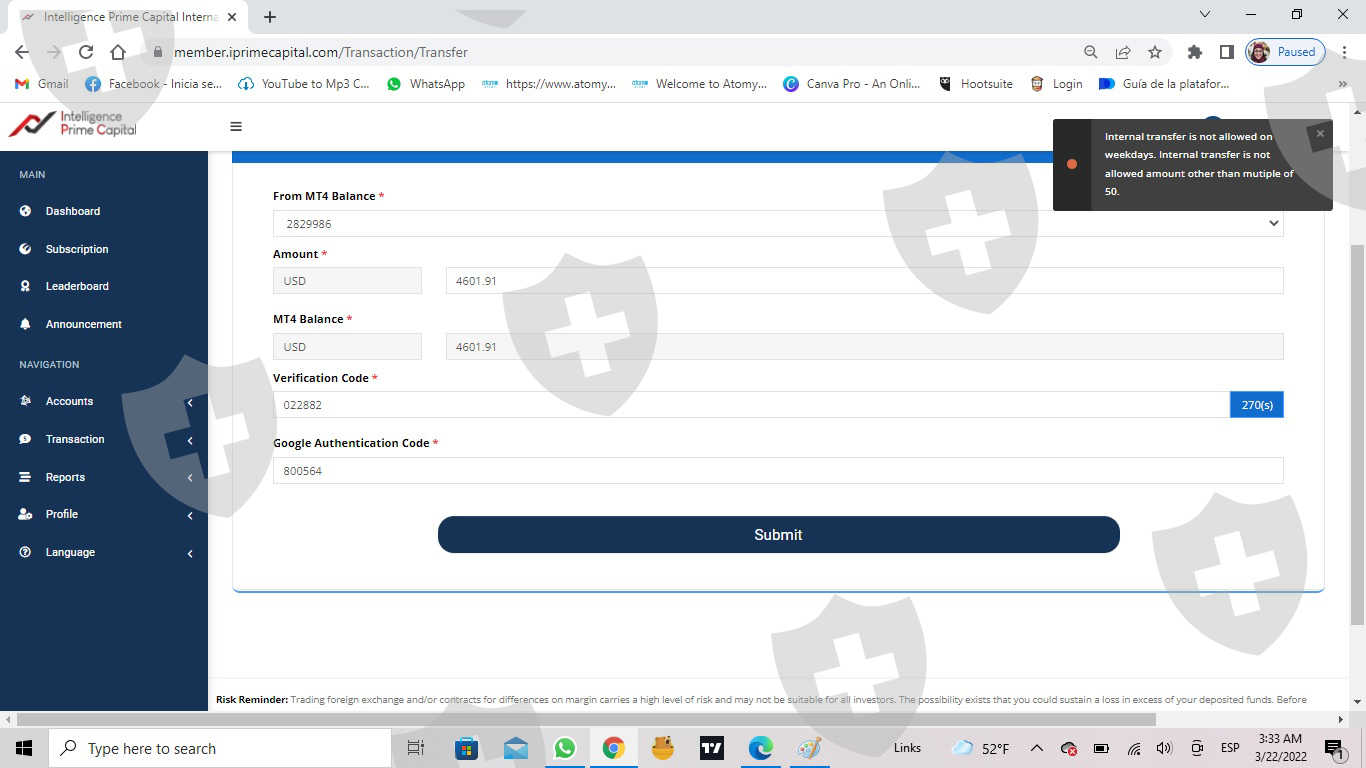1366x768 pixels.
Task: Go to browser home page icon
Action: click(118, 52)
